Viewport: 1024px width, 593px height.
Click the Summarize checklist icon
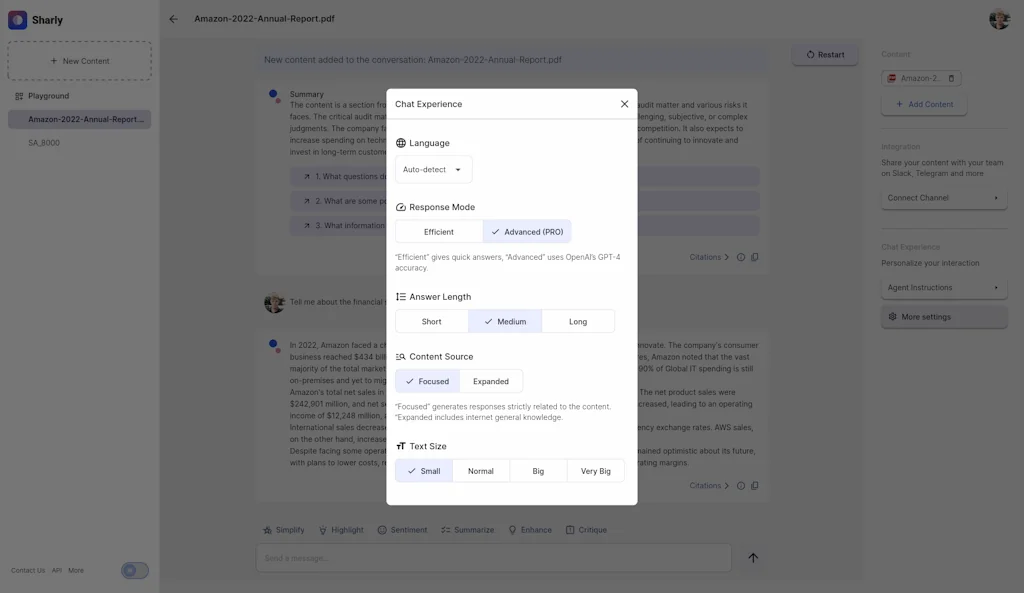tap(444, 530)
